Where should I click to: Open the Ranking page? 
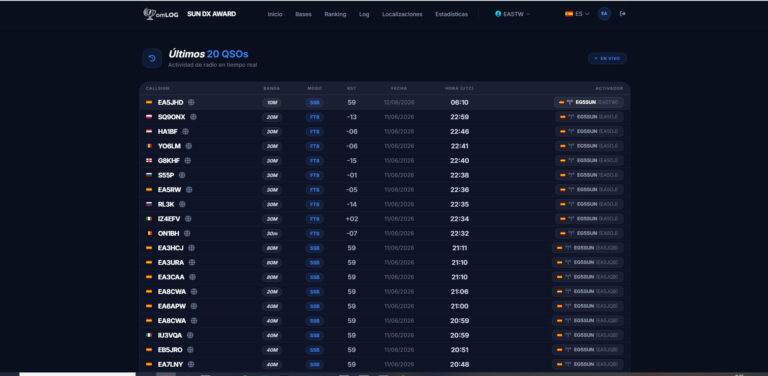coord(335,14)
